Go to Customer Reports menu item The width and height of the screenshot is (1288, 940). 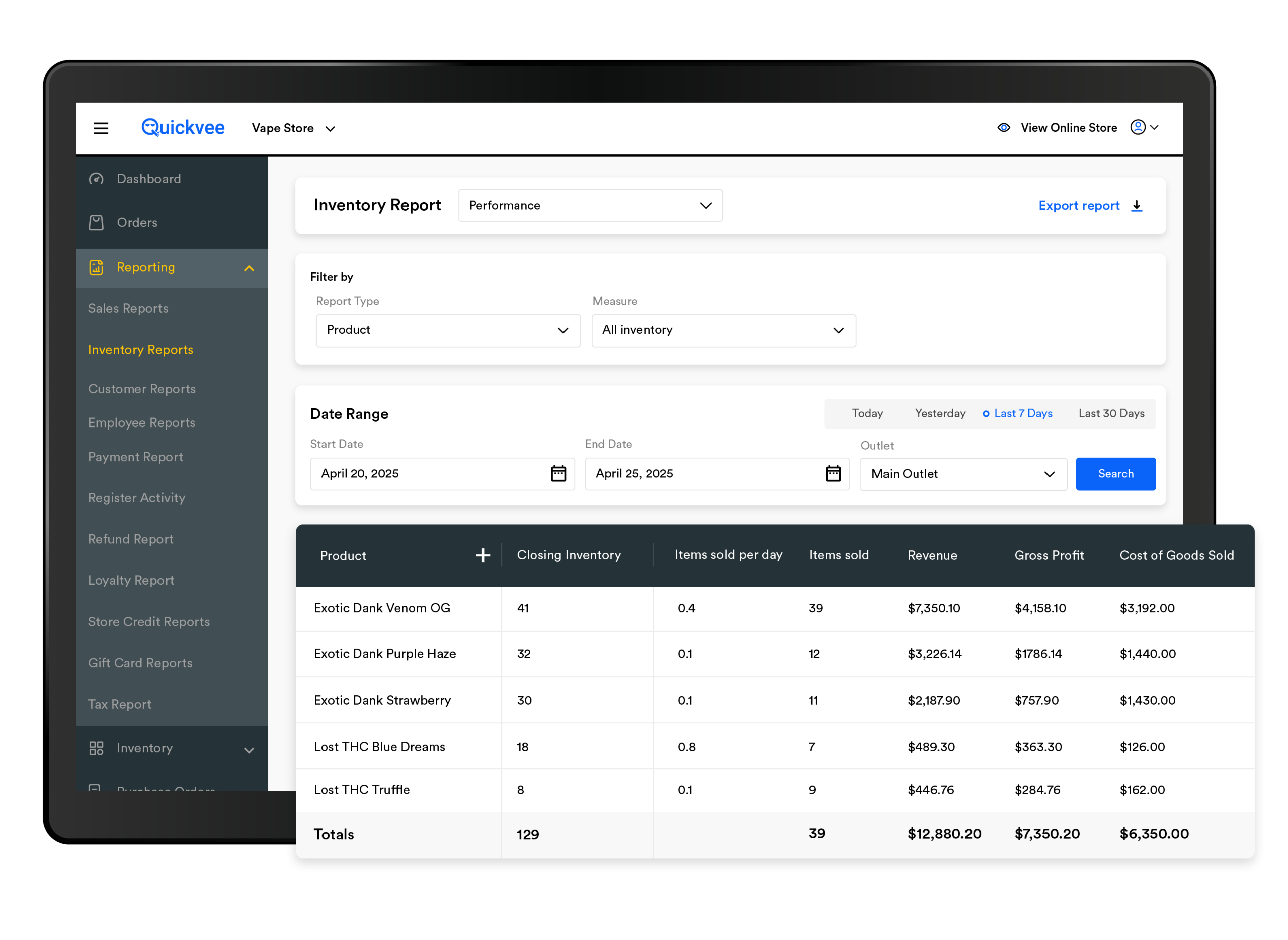click(142, 389)
